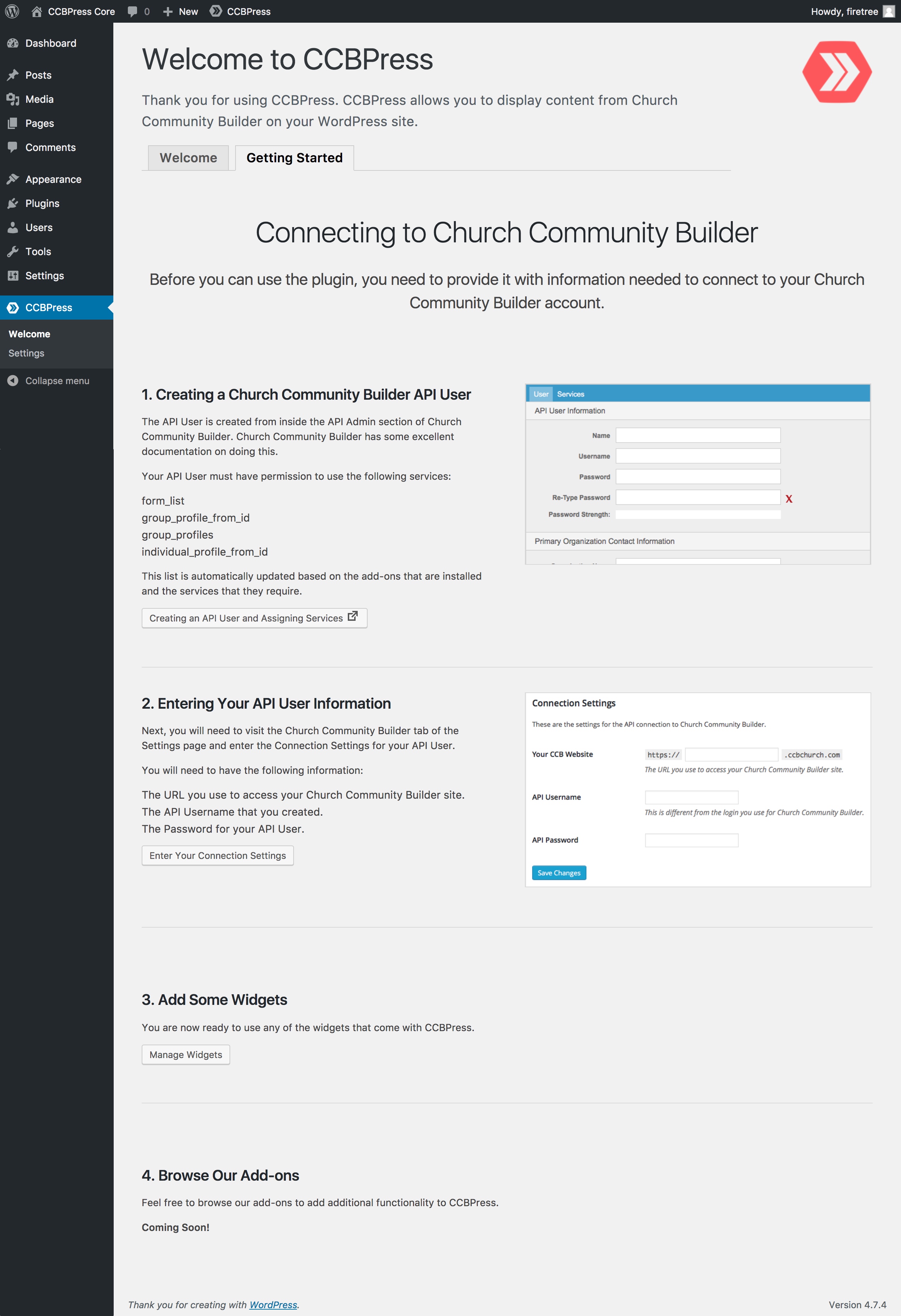The height and width of the screenshot is (1316, 901).
Task: Click heading 4. Browse Our Add-ons
Action: (220, 1176)
